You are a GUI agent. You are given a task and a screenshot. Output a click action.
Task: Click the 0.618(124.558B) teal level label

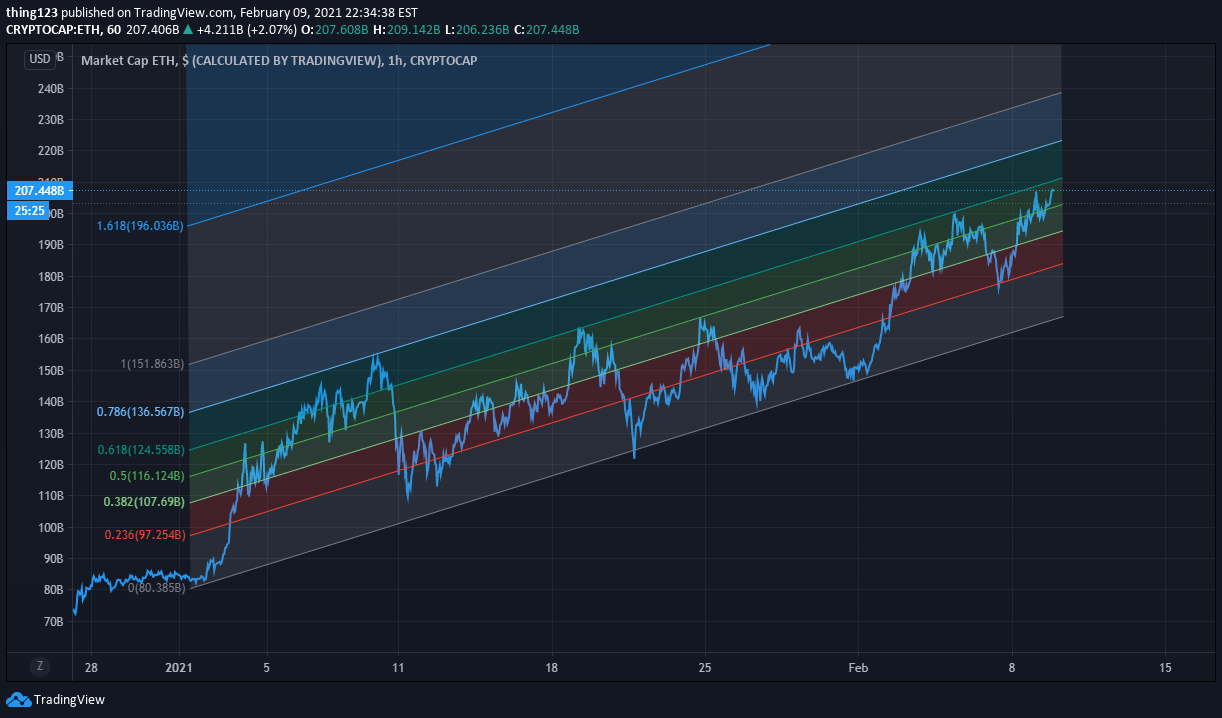coord(141,450)
